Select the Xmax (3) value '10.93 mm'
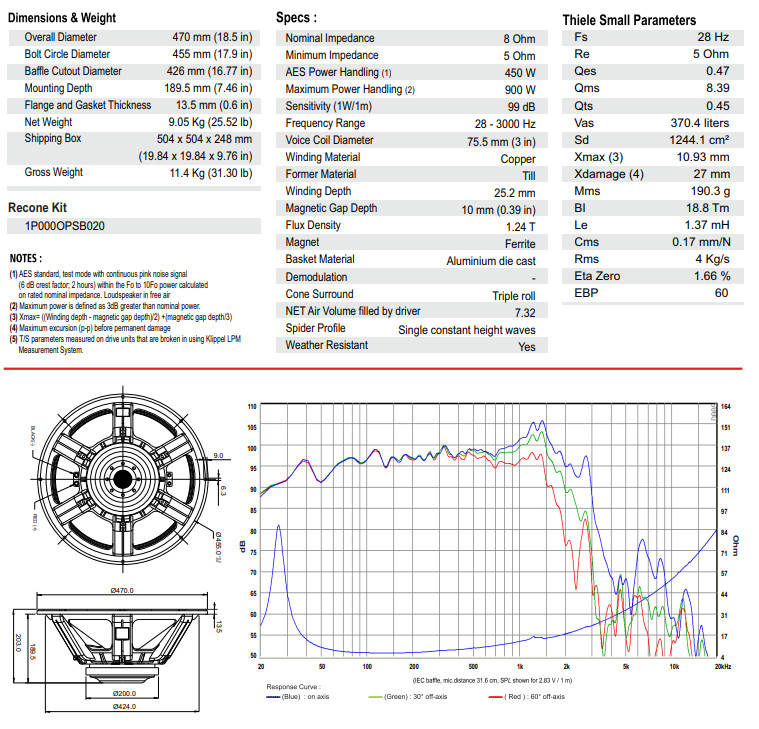 [703, 157]
